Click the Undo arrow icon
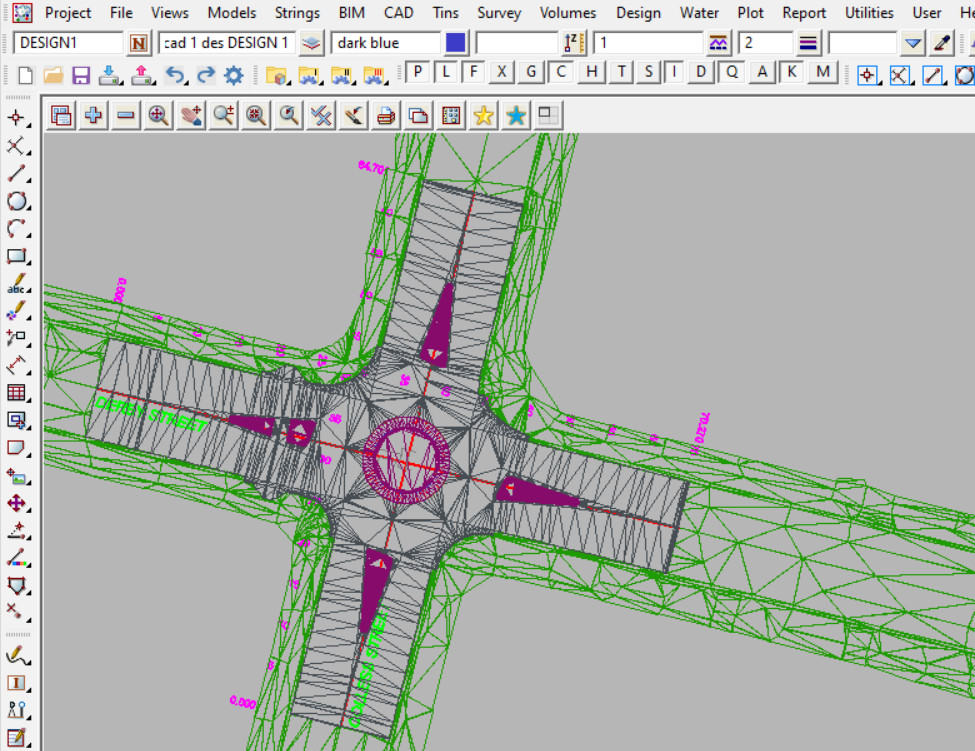This screenshot has width=975, height=751. point(175,75)
